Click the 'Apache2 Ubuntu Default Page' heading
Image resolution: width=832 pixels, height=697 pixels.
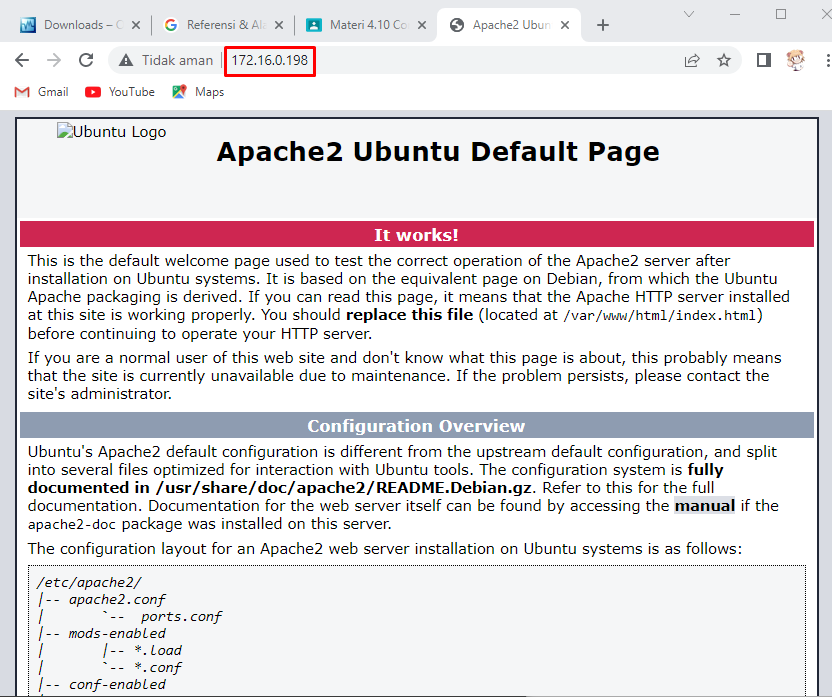[438, 152]
